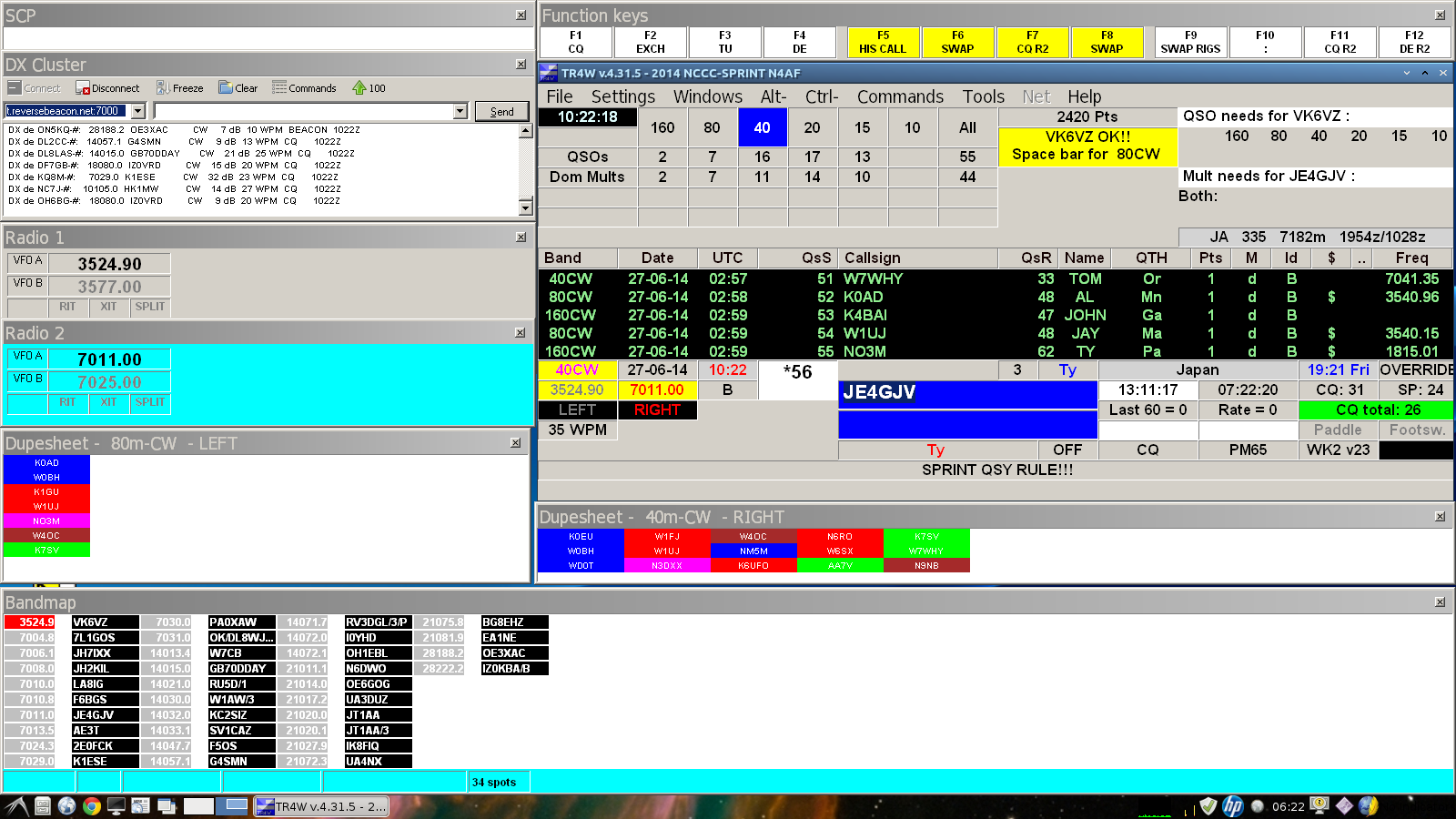Launch the globe web browser taskbar icon
Image resolution: width=1456 pixels, height=819 pixels.
point(66,806)
